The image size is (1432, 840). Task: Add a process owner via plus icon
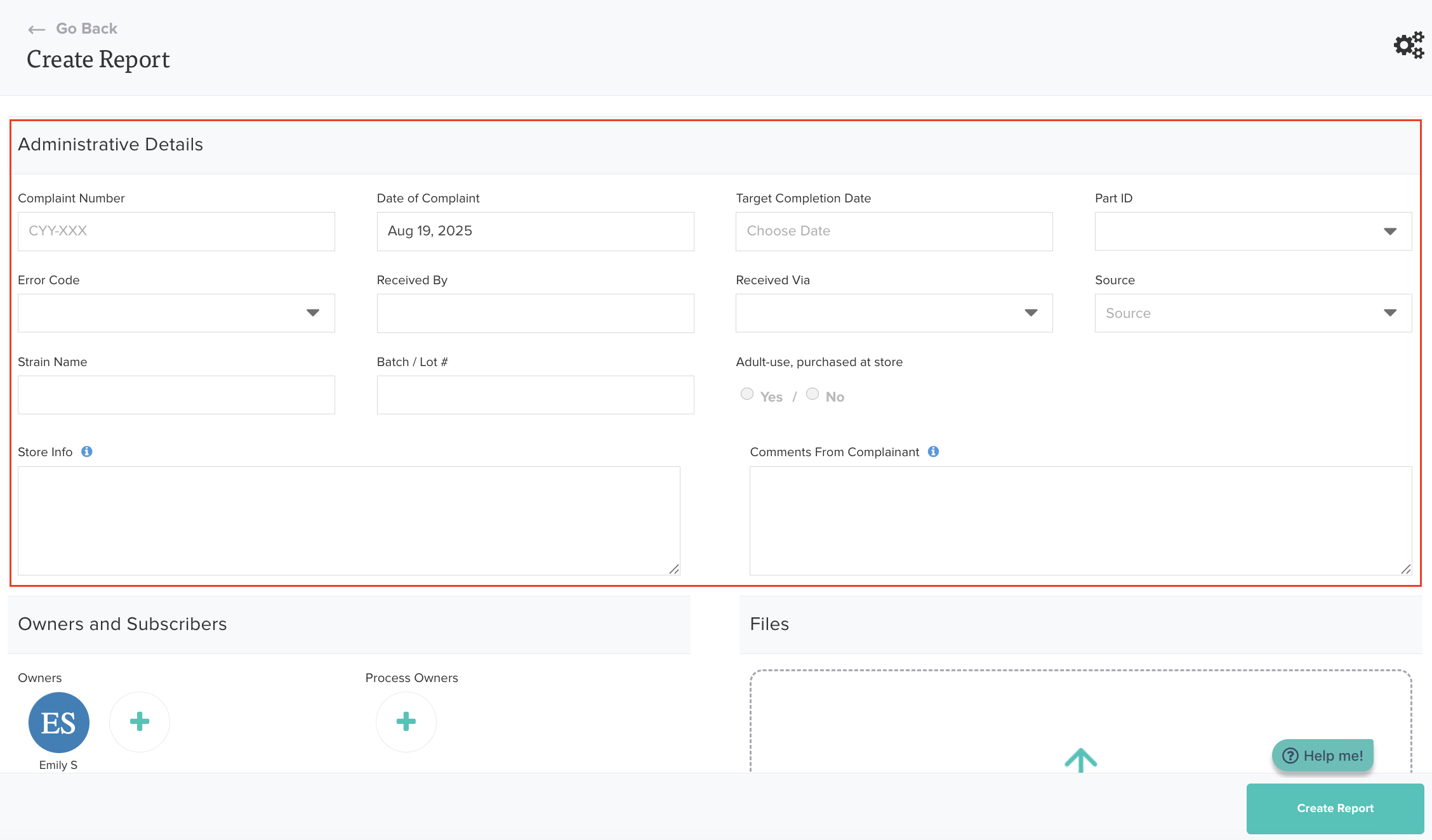pyautogui.click(x=406, y=721)
